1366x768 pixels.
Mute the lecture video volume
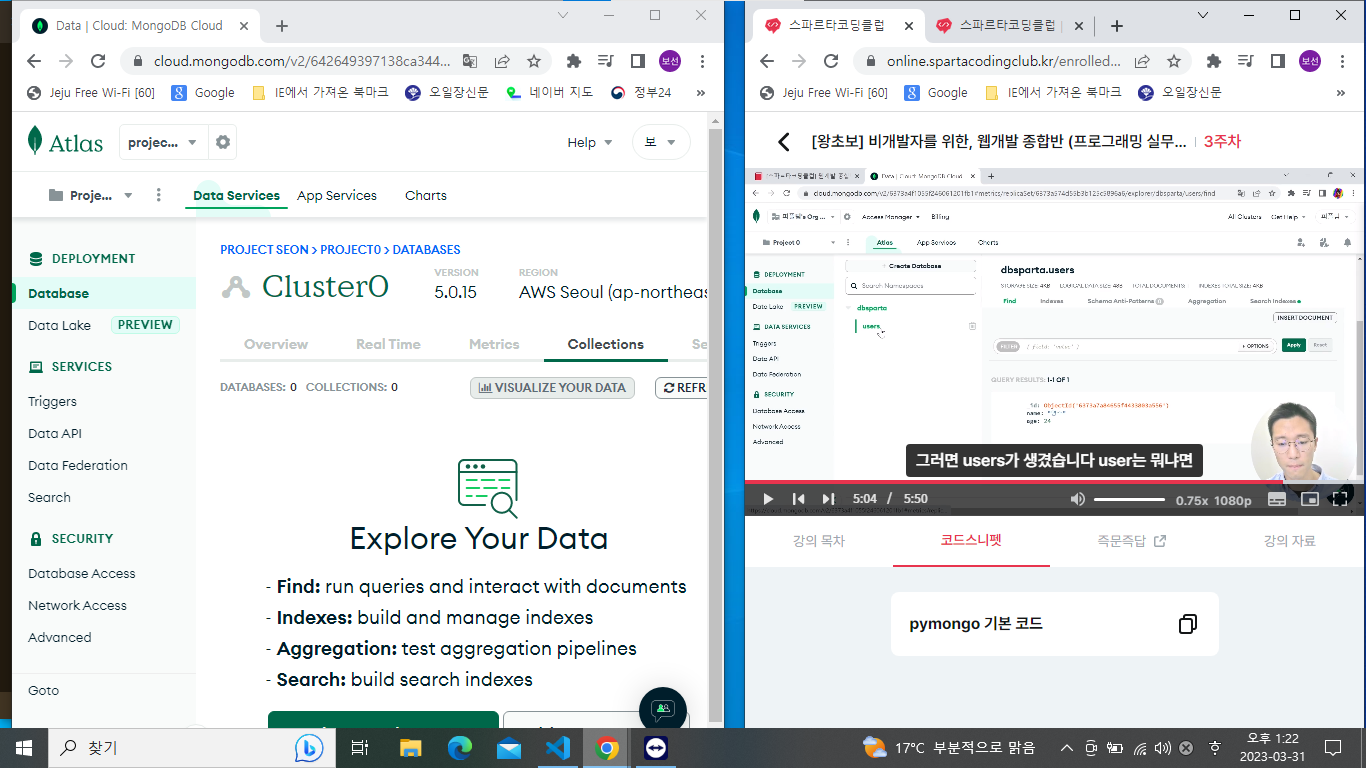pos(1077,498)
